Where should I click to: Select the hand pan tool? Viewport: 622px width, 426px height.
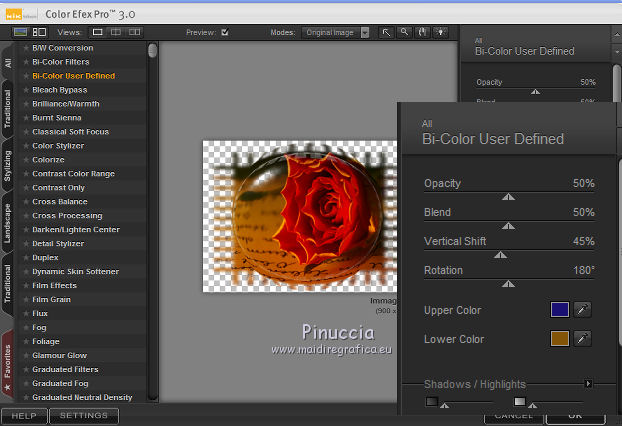pos(423,32)
